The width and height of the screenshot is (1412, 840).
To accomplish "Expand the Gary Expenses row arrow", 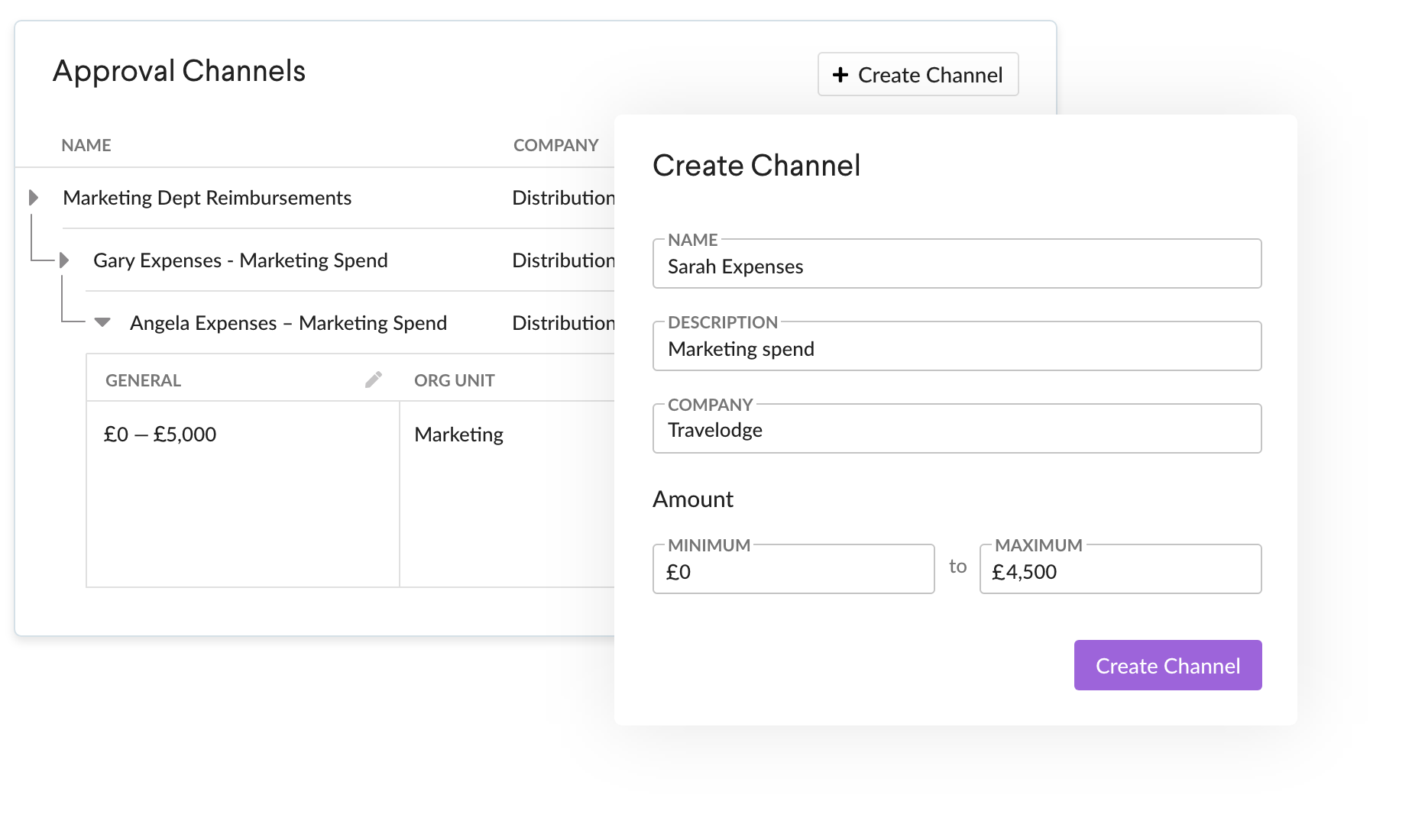I will coord(65,260).
